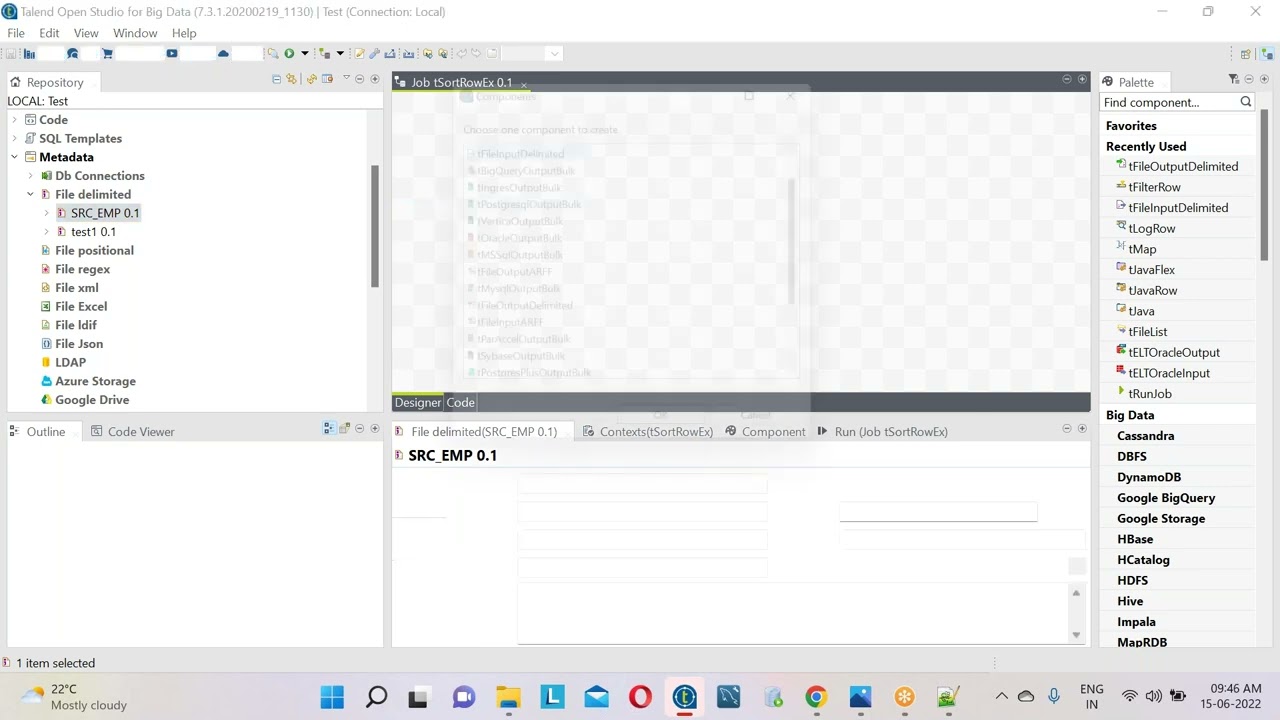Open the Cassandra palette folder
1280x720 pixels.
[1146, 436]
